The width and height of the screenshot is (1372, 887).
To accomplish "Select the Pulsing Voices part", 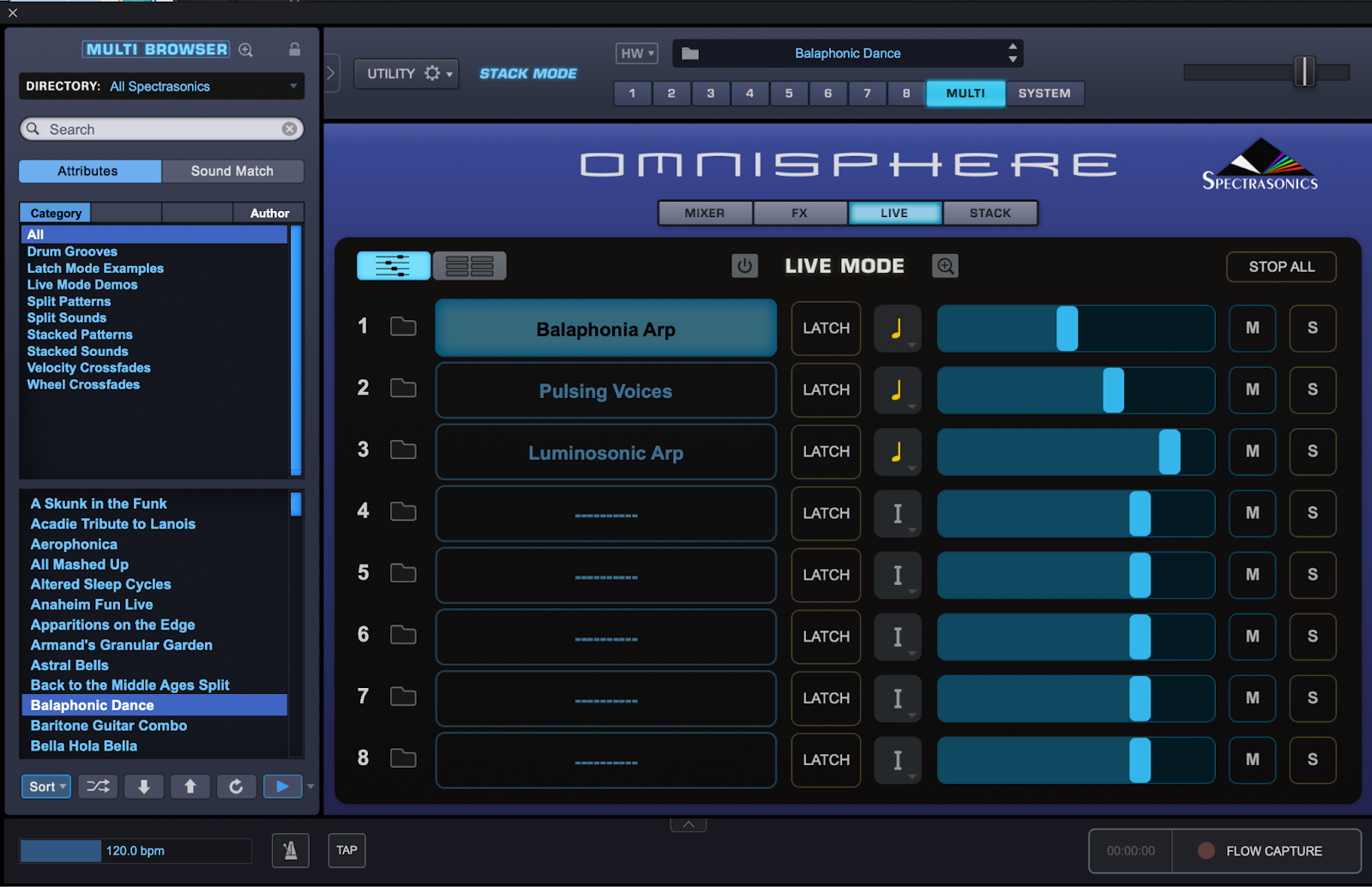I will tap(605, 390).
